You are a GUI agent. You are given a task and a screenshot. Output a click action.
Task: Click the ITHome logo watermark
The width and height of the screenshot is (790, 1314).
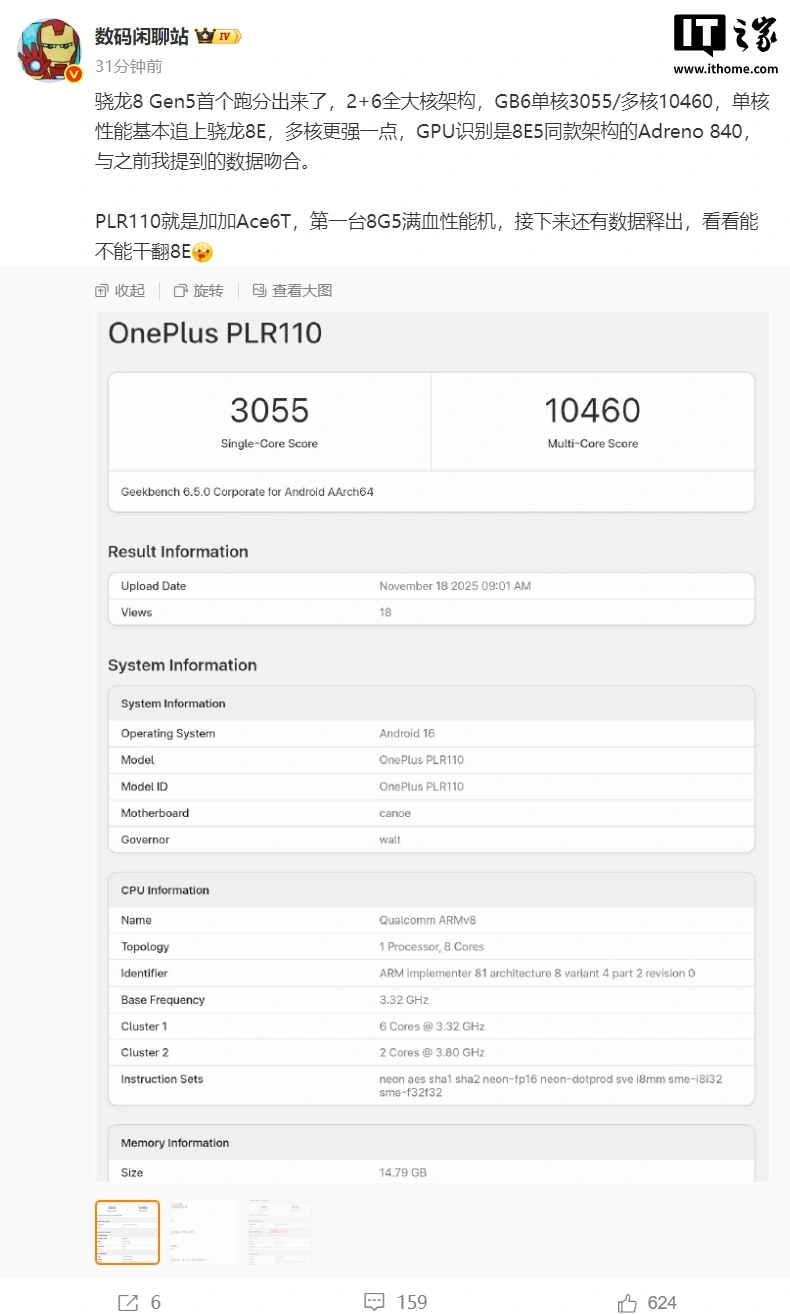click(x=725, y=35)
